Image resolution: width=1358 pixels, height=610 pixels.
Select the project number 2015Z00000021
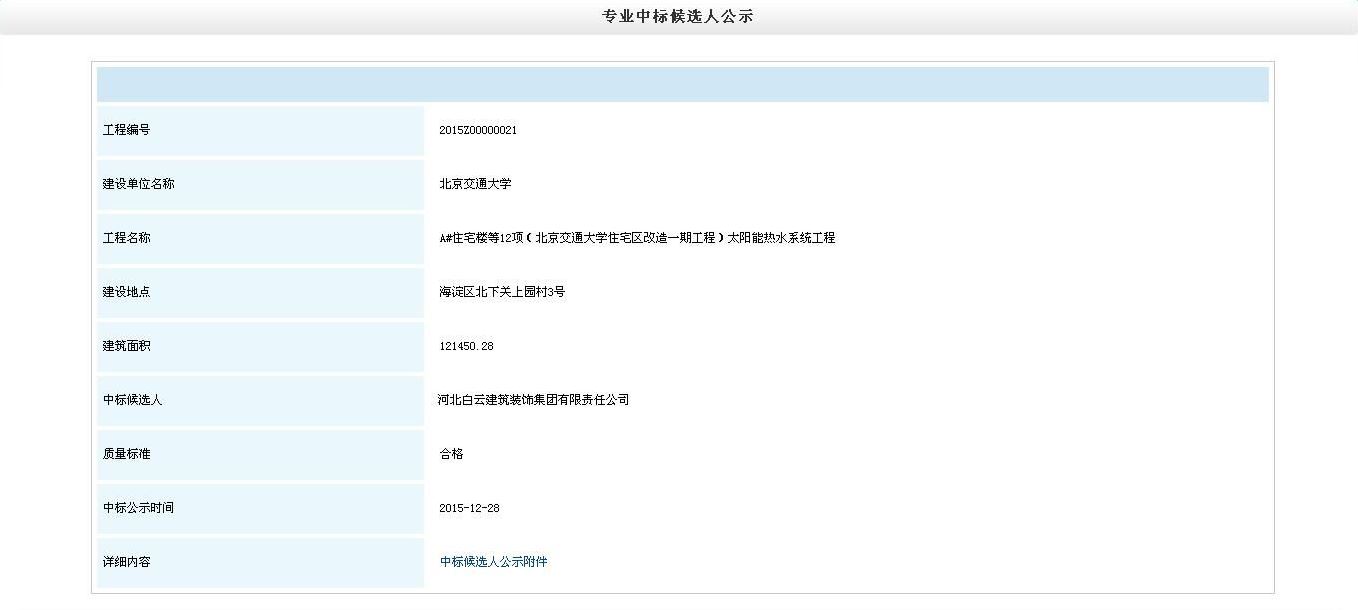pos(478,130)
